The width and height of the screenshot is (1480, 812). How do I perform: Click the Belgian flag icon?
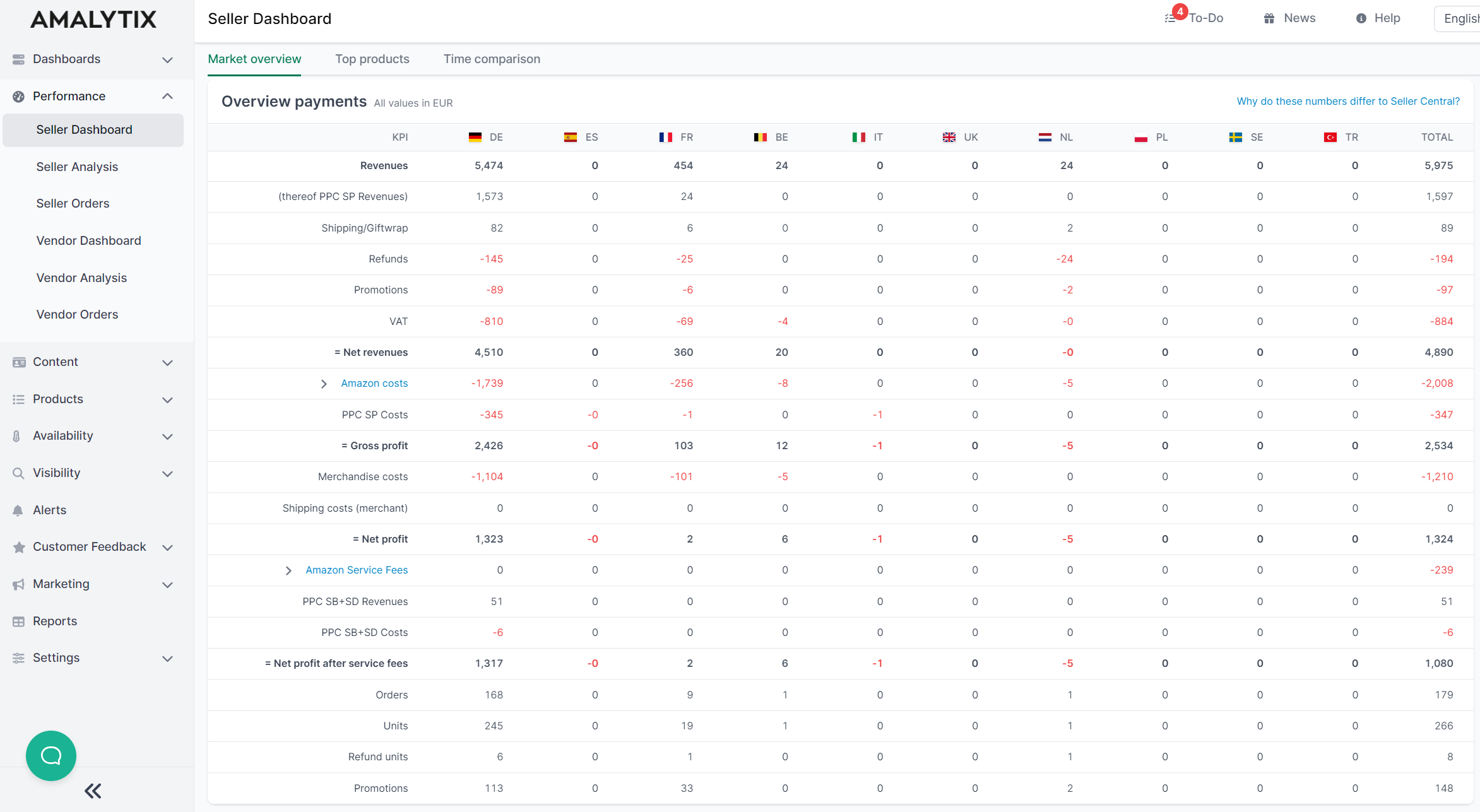point(761,138)
